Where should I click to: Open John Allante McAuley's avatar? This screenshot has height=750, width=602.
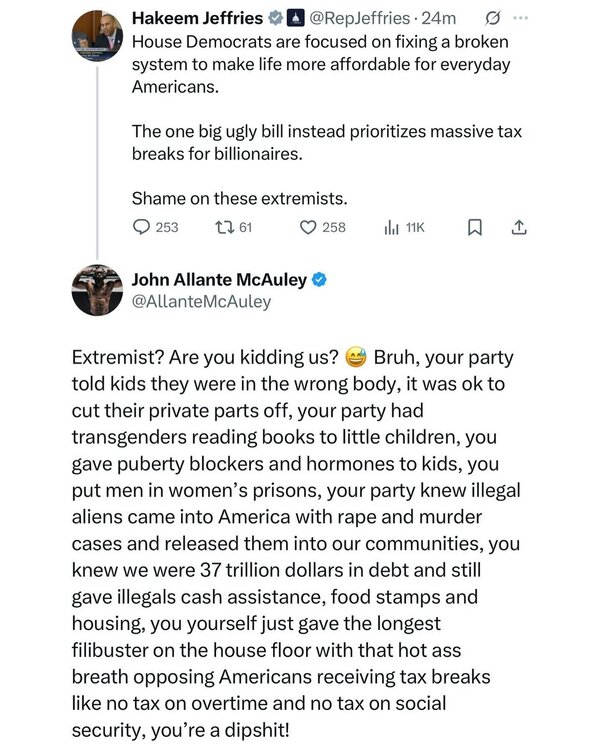point(98,290)
